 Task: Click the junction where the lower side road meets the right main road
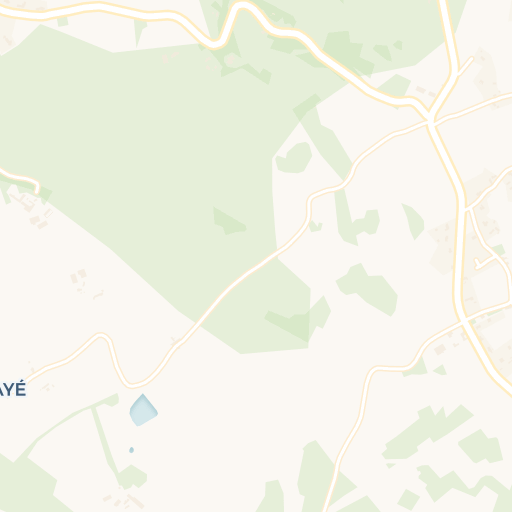point(463,321)
